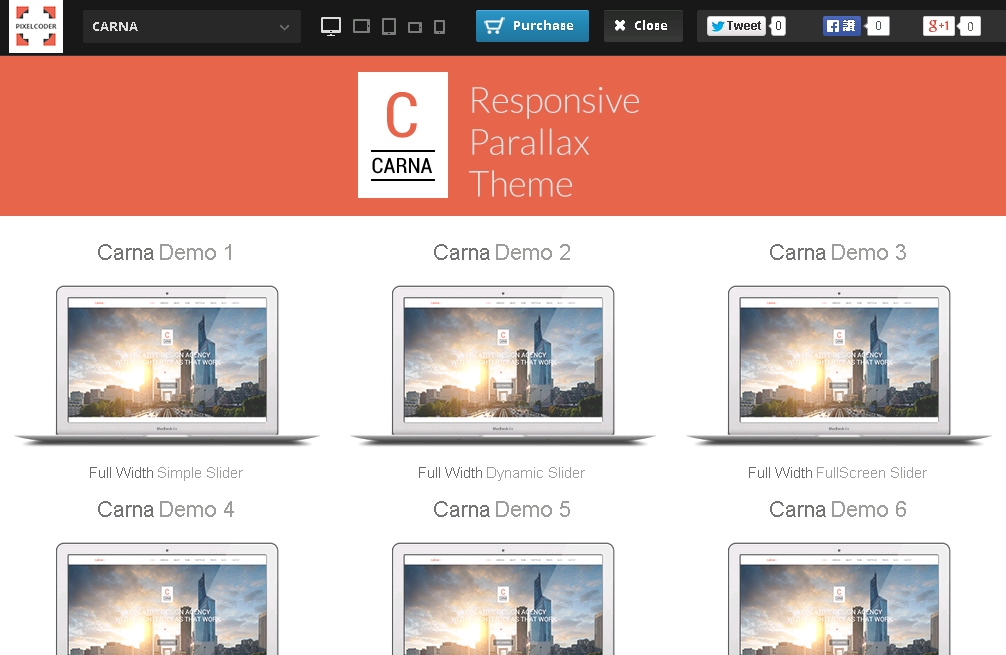Close the preview bar
Screen dimensions: 1006x655
[x=642, y=26]
